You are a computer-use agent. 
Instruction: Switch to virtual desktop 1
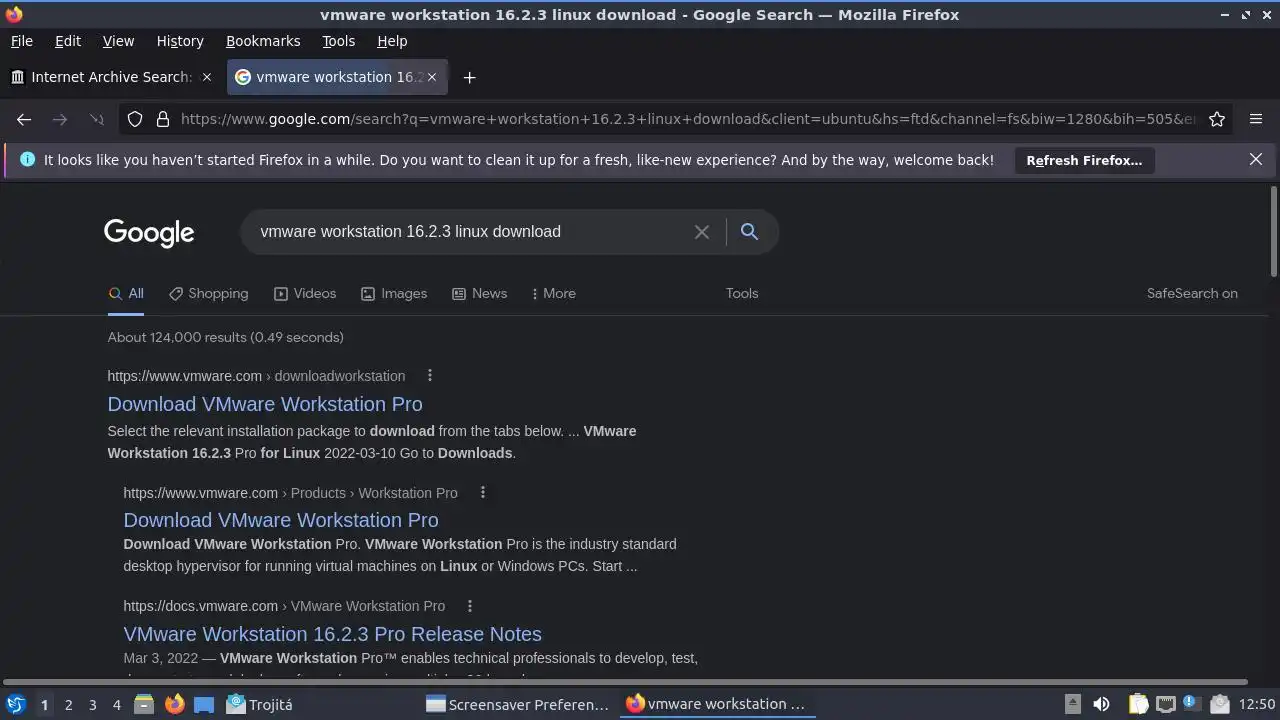pos(44,705)
